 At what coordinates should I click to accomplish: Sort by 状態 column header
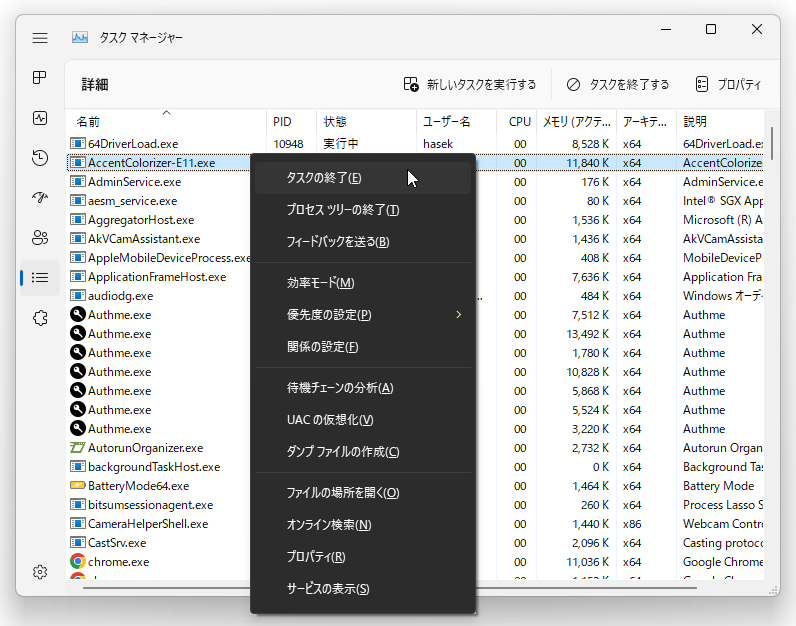click(x=366, y=121)
